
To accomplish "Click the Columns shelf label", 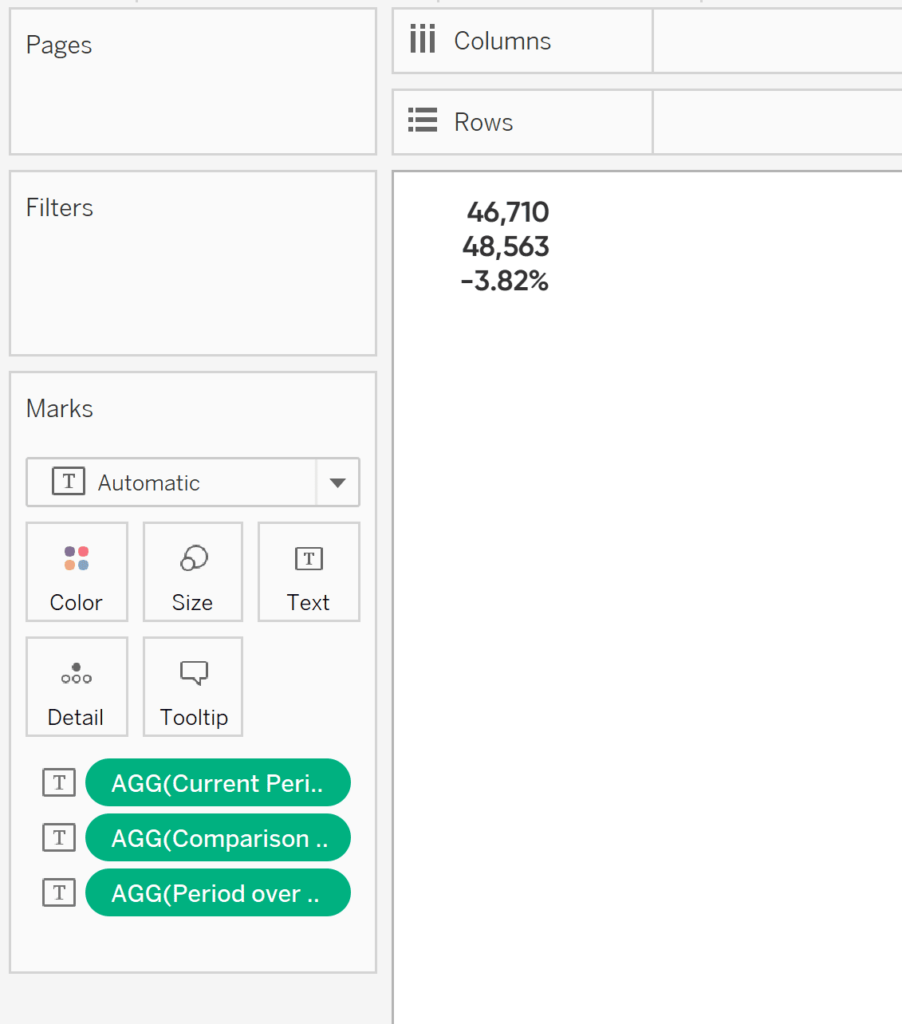I will (x=502, y=40).
